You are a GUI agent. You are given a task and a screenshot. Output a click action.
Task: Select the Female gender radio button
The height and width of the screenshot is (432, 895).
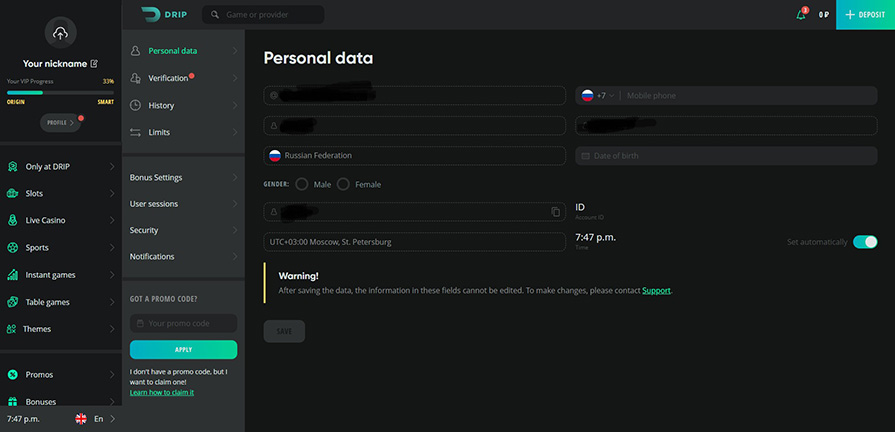tap(344, 184)
